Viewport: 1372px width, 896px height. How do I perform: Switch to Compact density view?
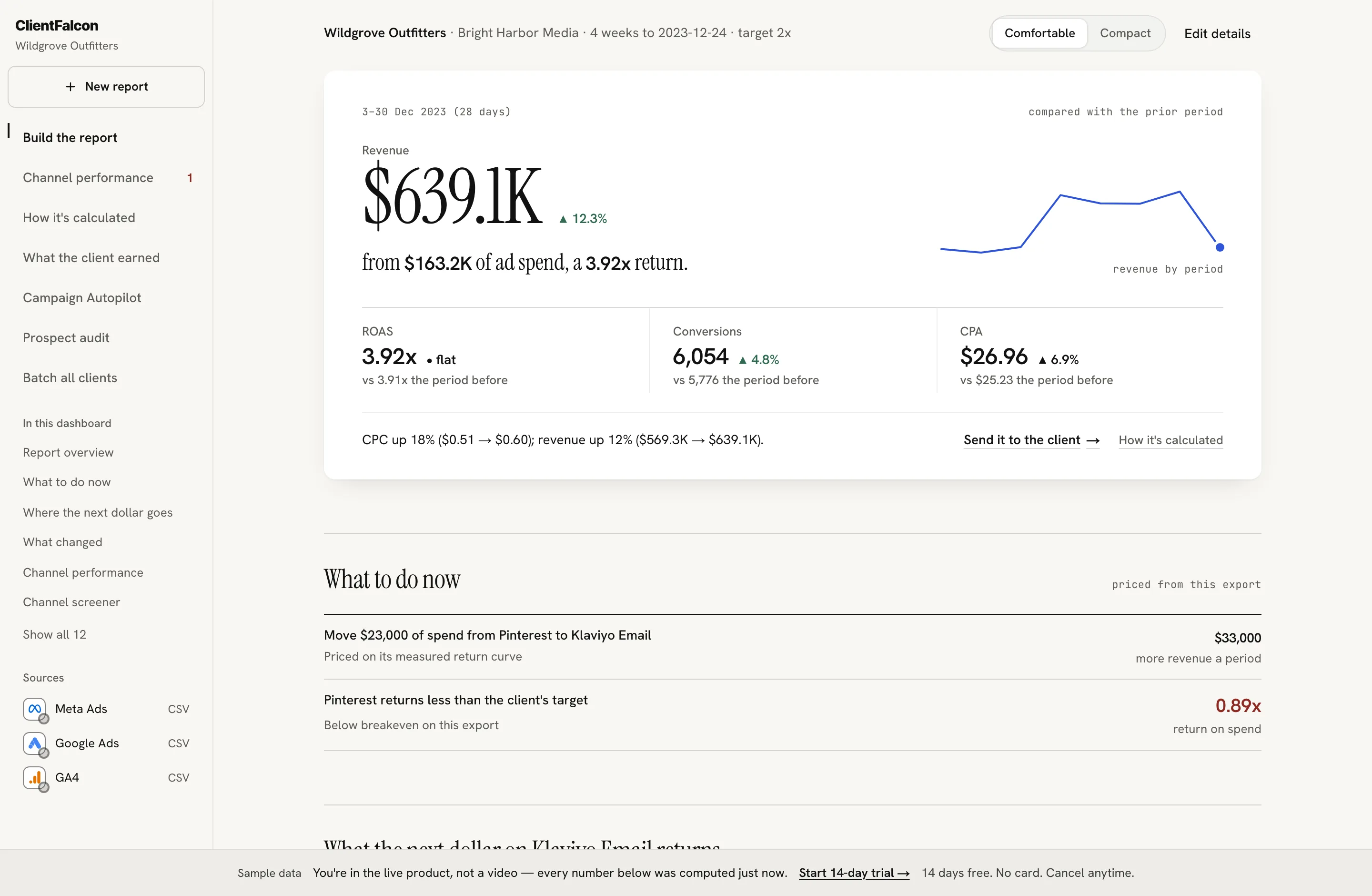[x=1125, y=33]
